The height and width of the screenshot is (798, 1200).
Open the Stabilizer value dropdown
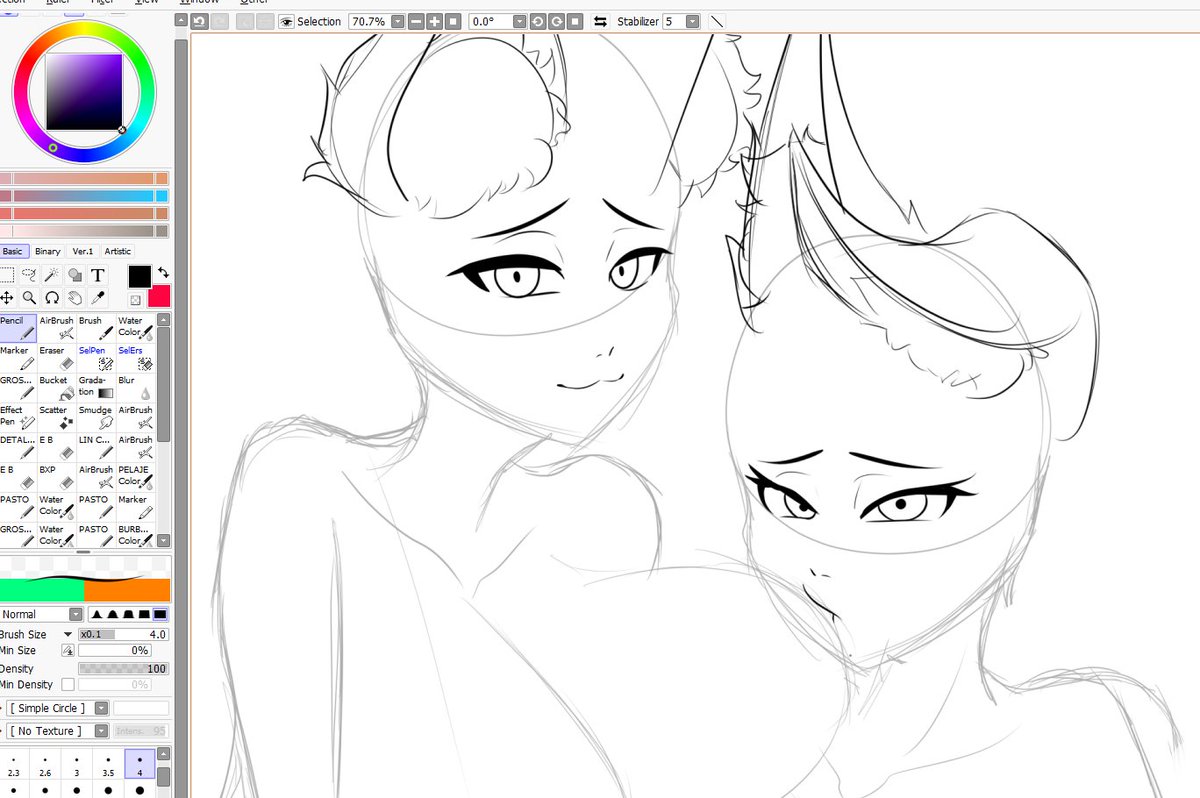click(693, 21)
